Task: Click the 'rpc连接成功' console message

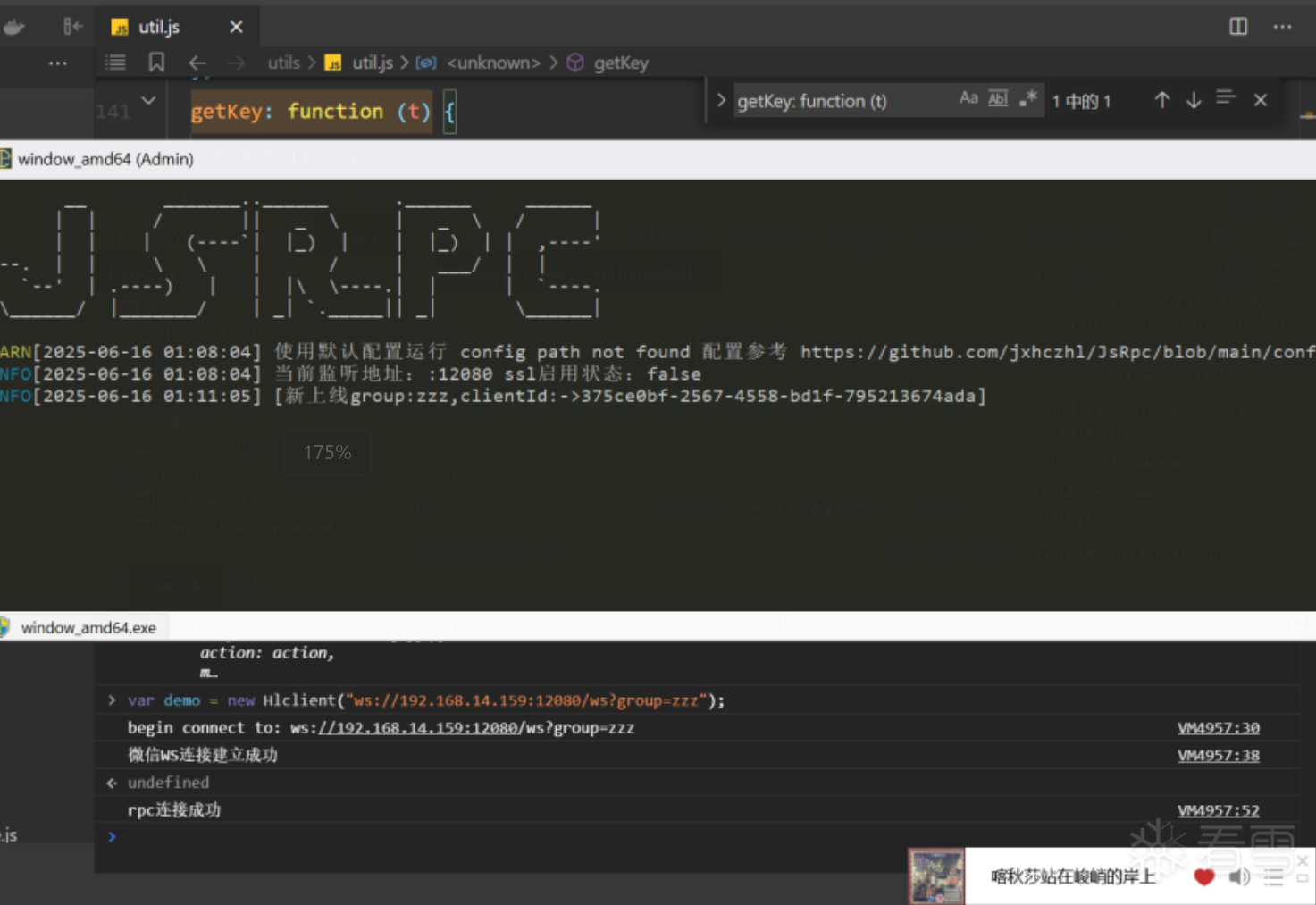Action: click(x=174, y=810)
